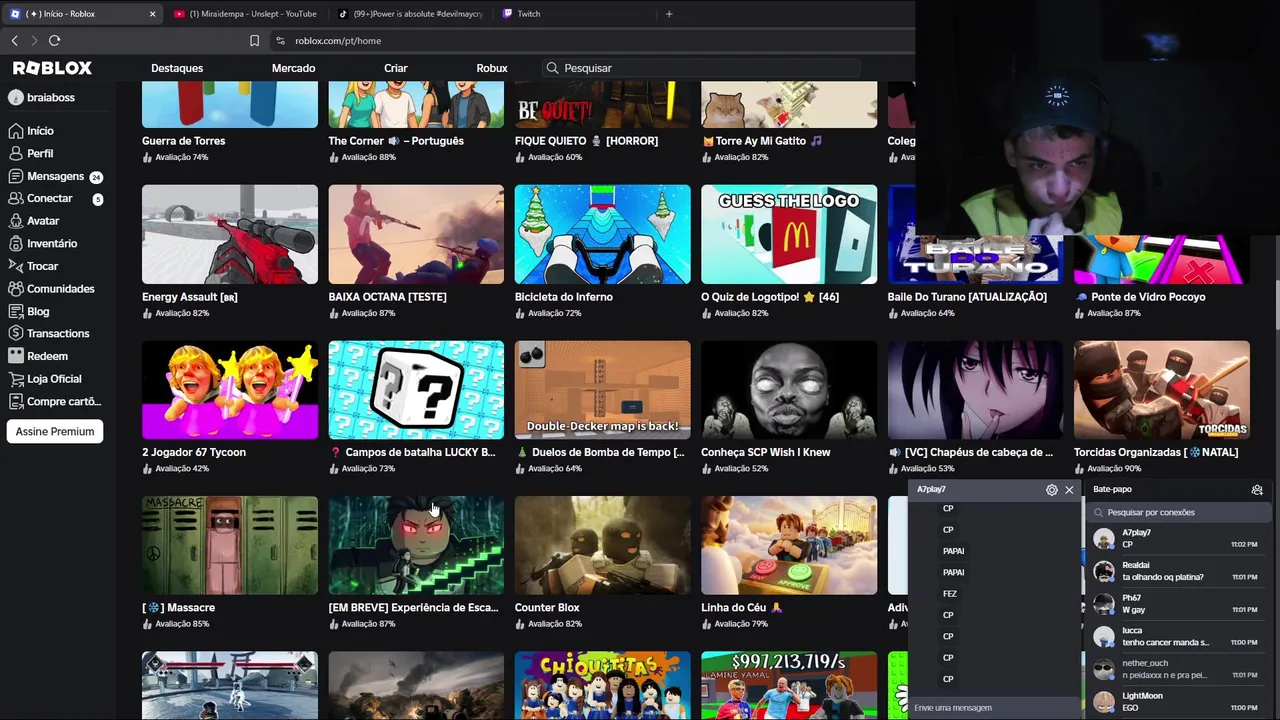The height and width of the screenshot is (720, 1280).
Task: Open the Counter Blox thumbnail
Action: [602, 545]
